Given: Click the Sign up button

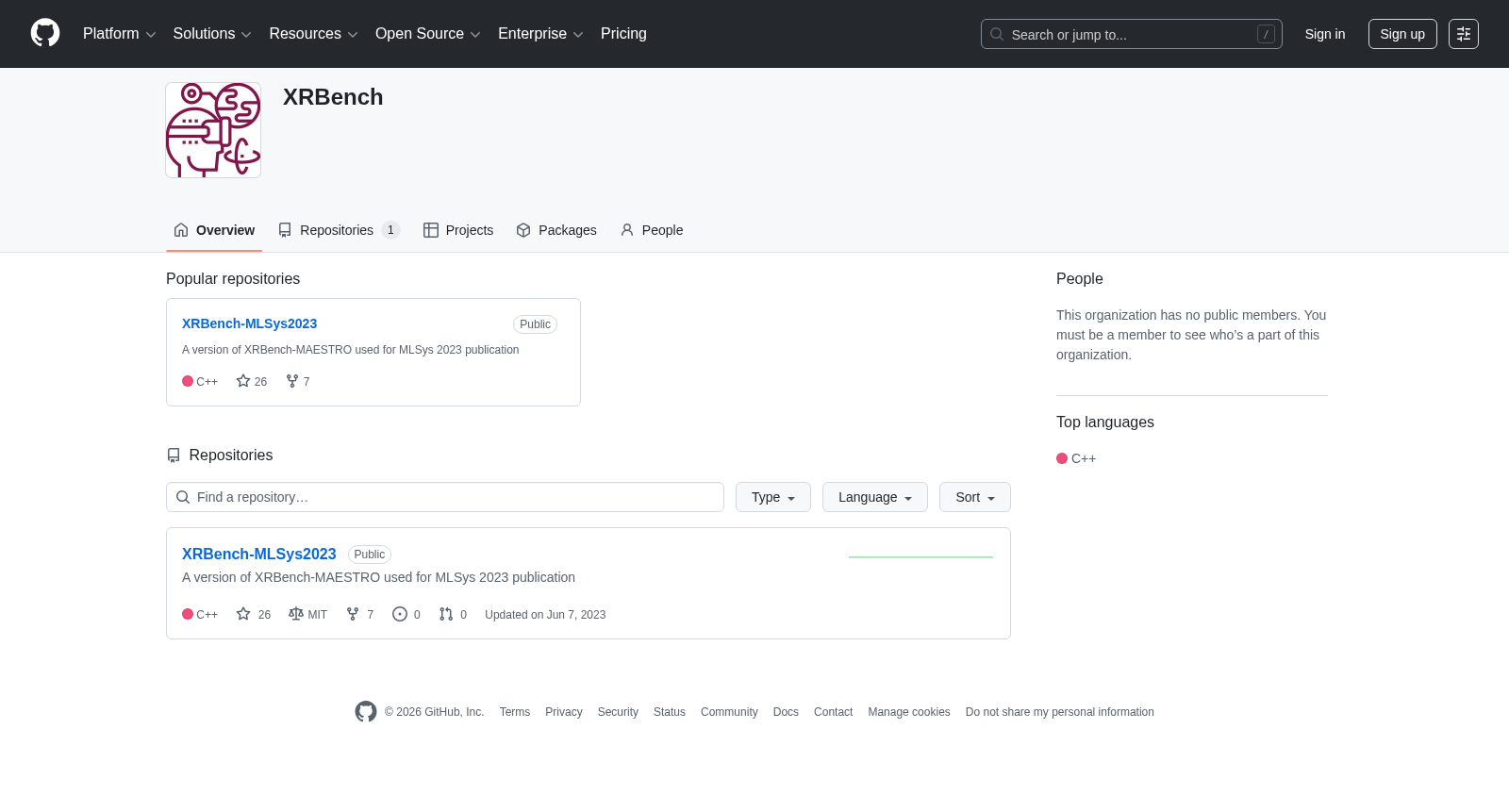Looking at the screenshot, I should (1402, 34).
